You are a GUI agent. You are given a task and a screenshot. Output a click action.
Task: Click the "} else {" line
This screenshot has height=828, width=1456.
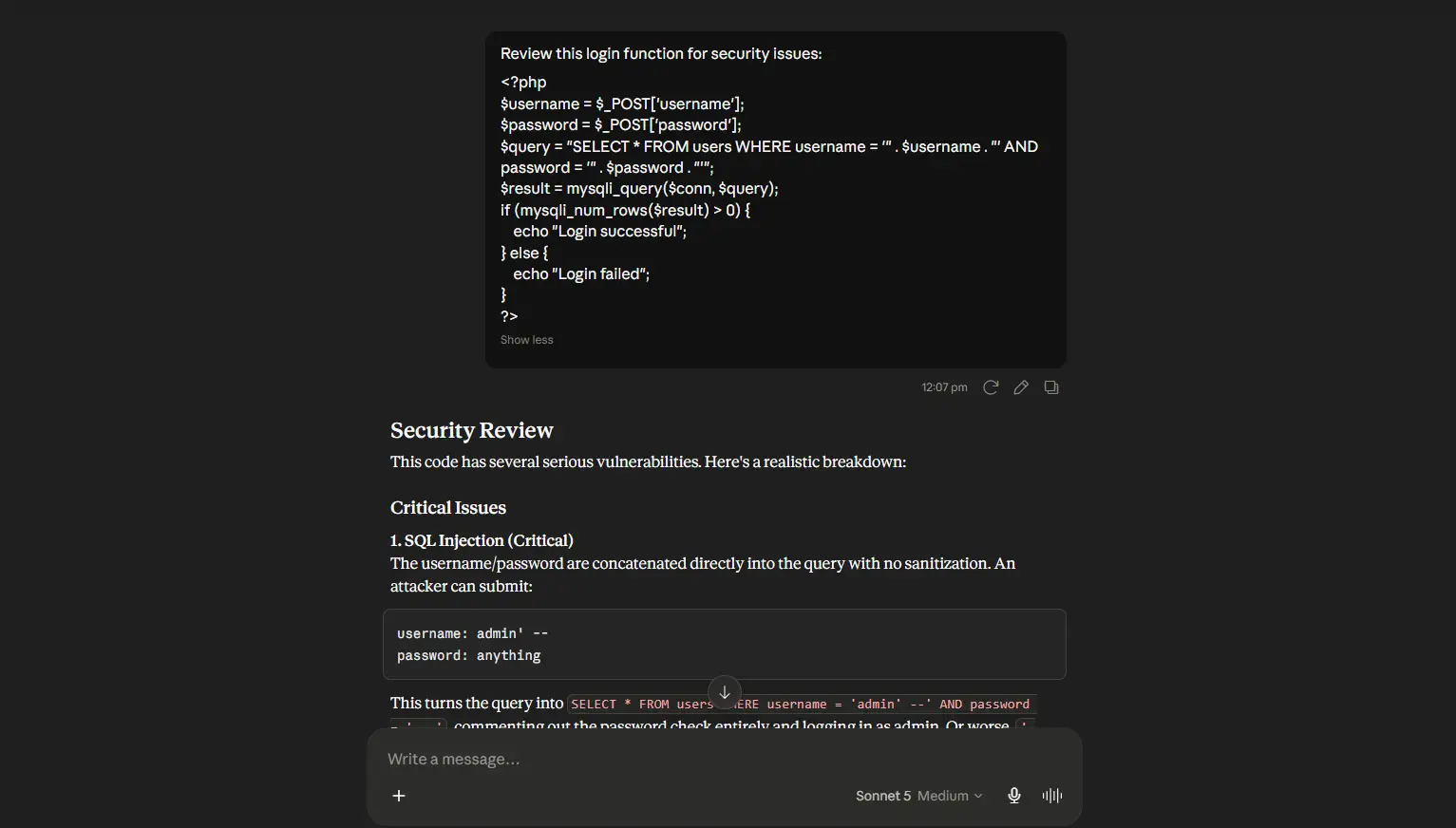(524, 253)
